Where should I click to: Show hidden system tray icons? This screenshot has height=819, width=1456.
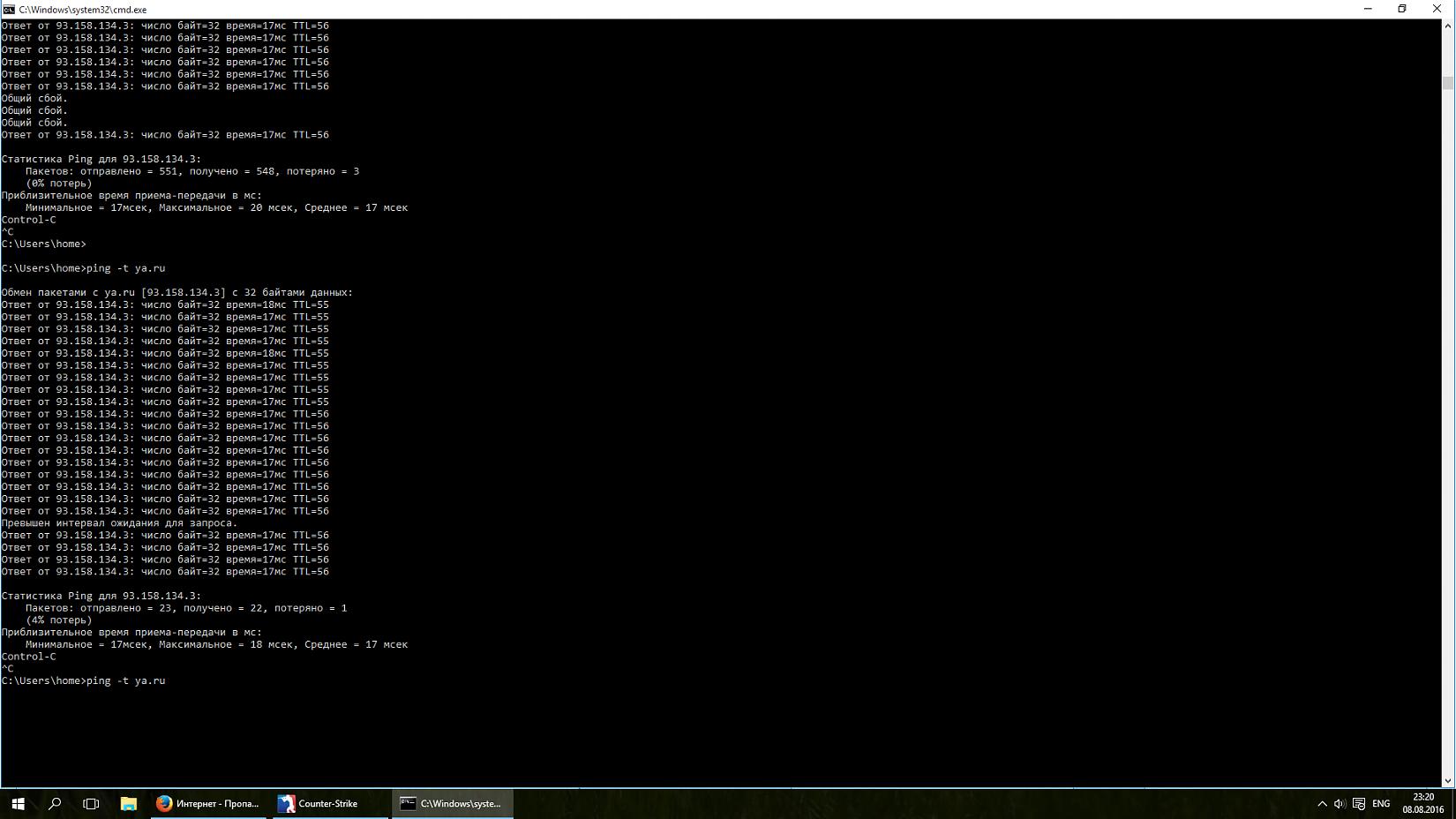coord(1322,803)
